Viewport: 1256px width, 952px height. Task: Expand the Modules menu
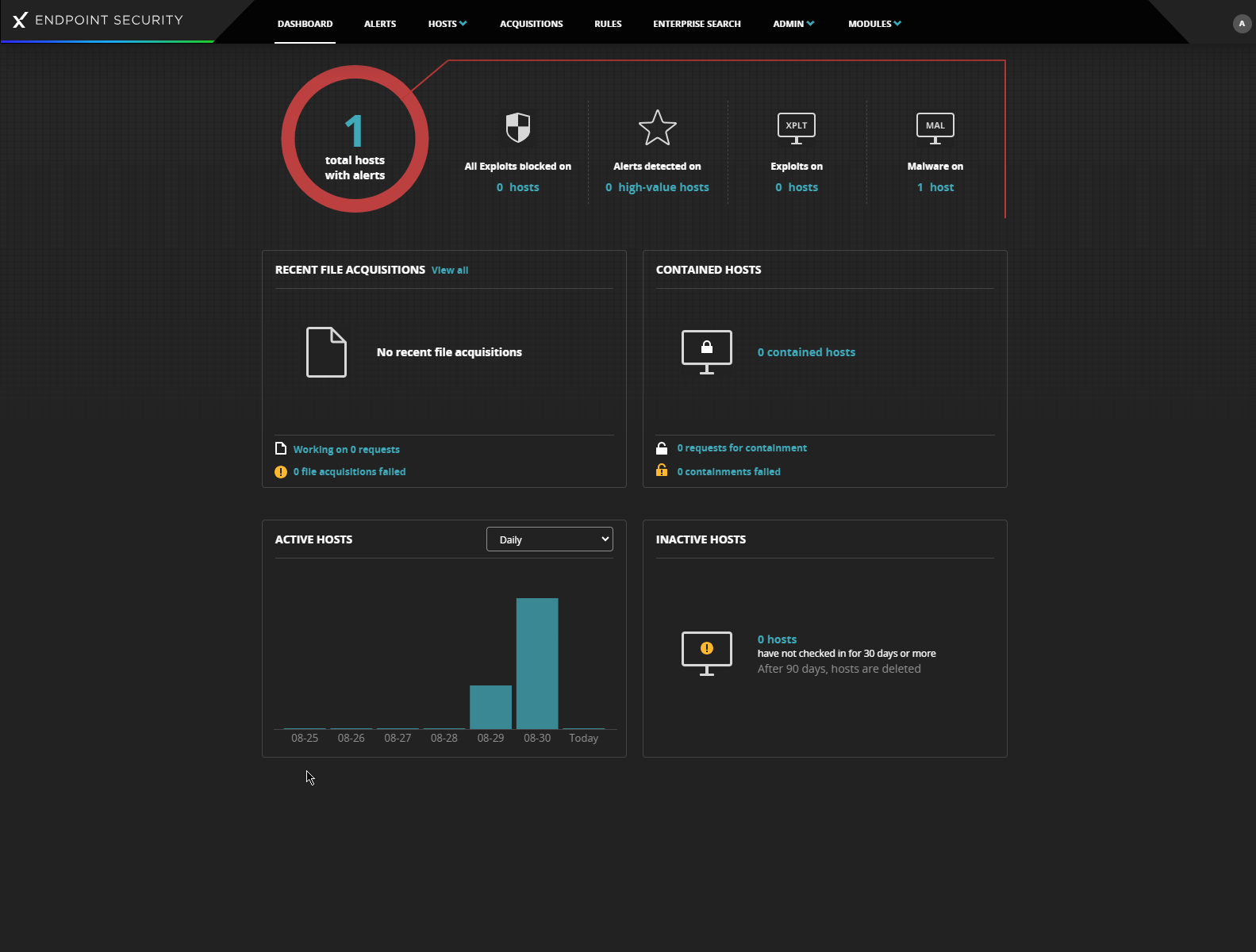tap(874, 24)
